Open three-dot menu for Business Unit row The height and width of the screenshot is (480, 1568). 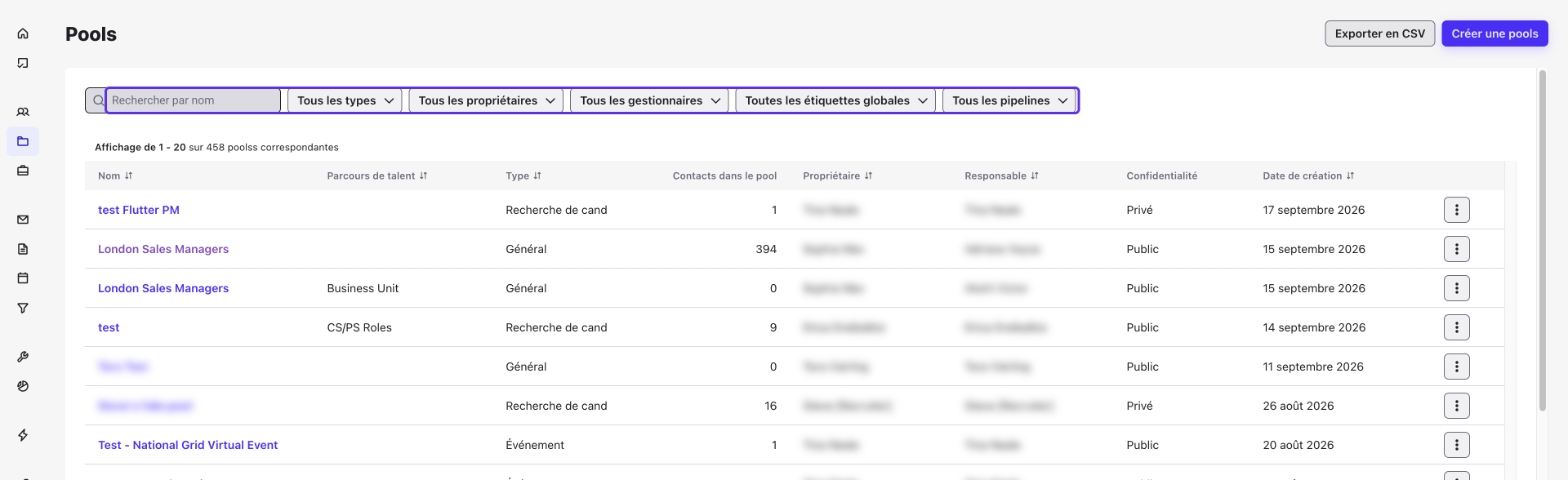click(1457, 288)
